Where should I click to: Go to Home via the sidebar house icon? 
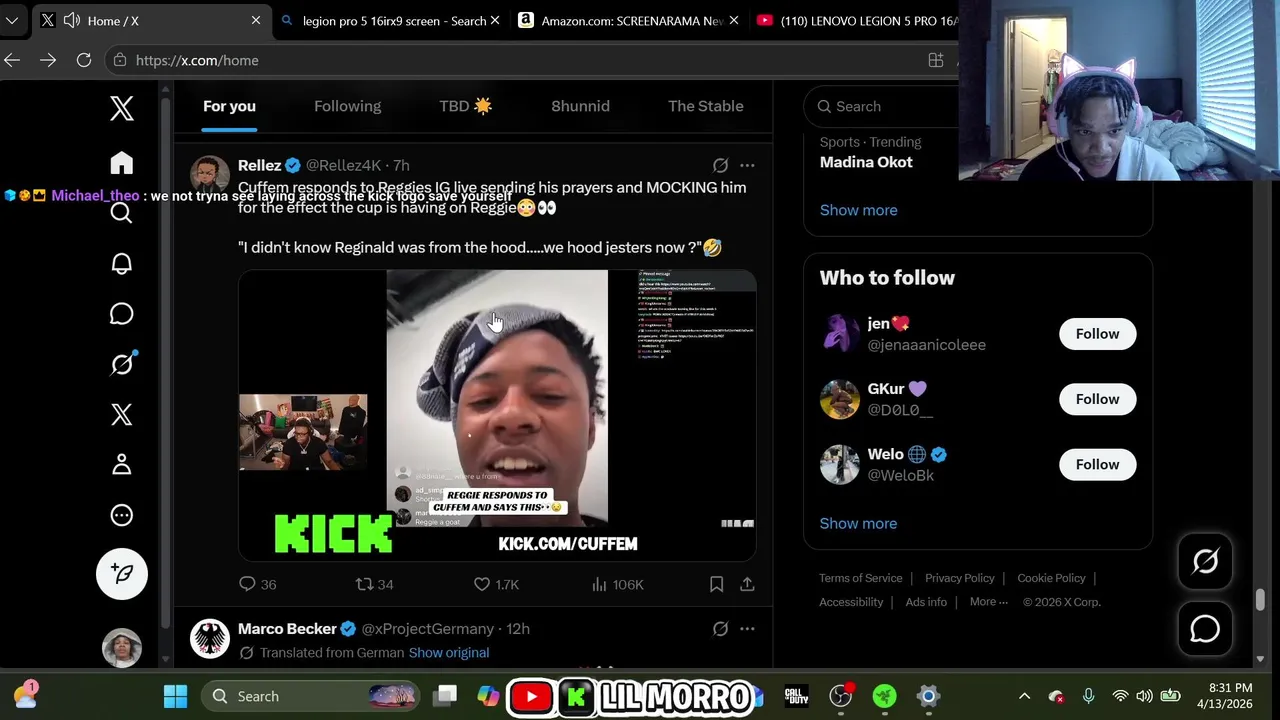click(x=122, y=163)
